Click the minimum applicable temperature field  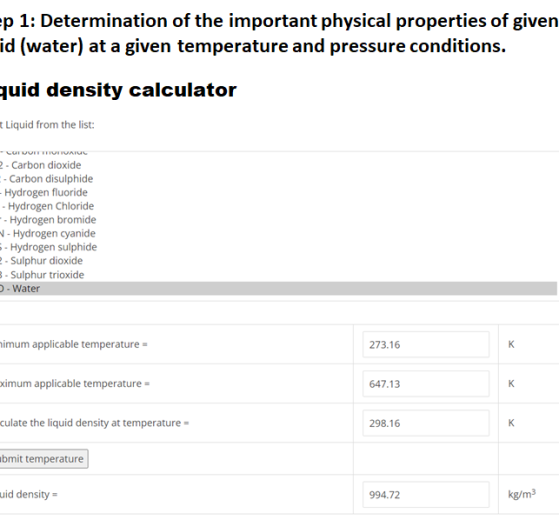coord(426,344)
